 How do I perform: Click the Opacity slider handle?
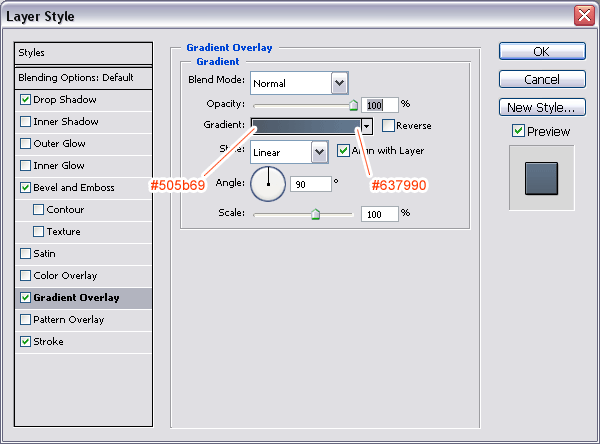(x=353, y=103)
